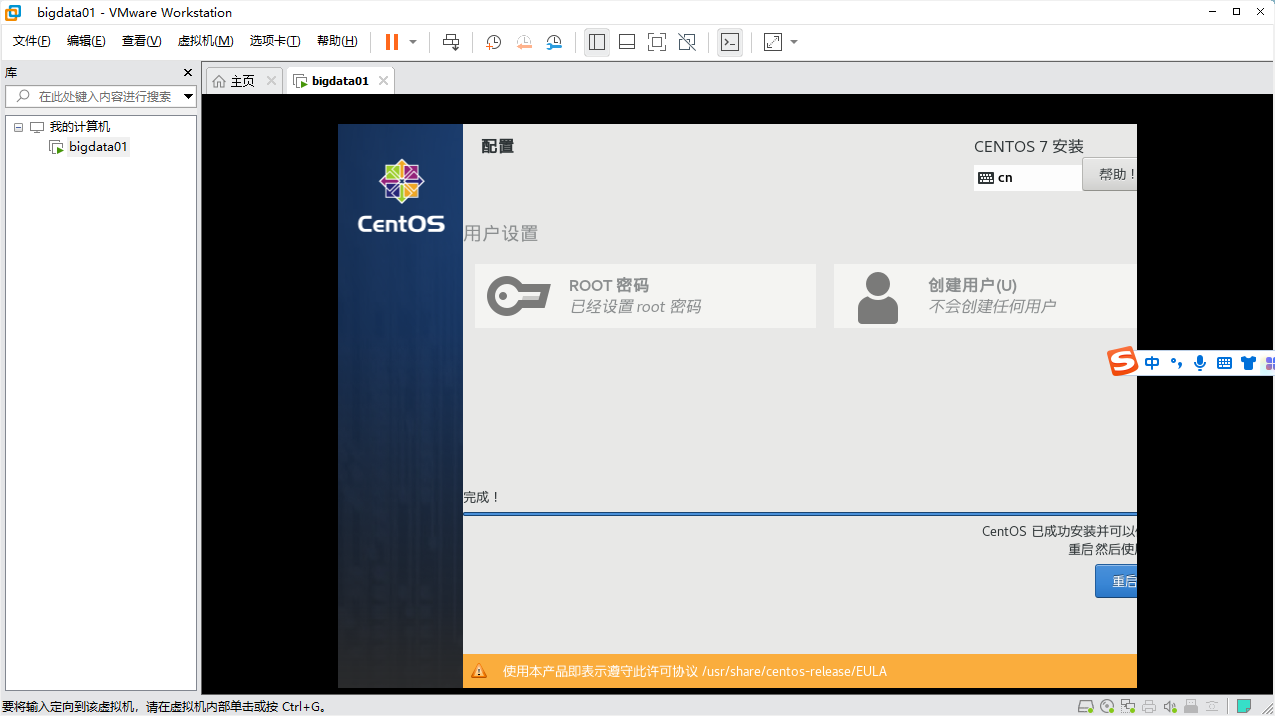The height and width of the screenshot is (716, 1275).
Task: Click the stretch guest display icon
Action: tap(773, 42)
